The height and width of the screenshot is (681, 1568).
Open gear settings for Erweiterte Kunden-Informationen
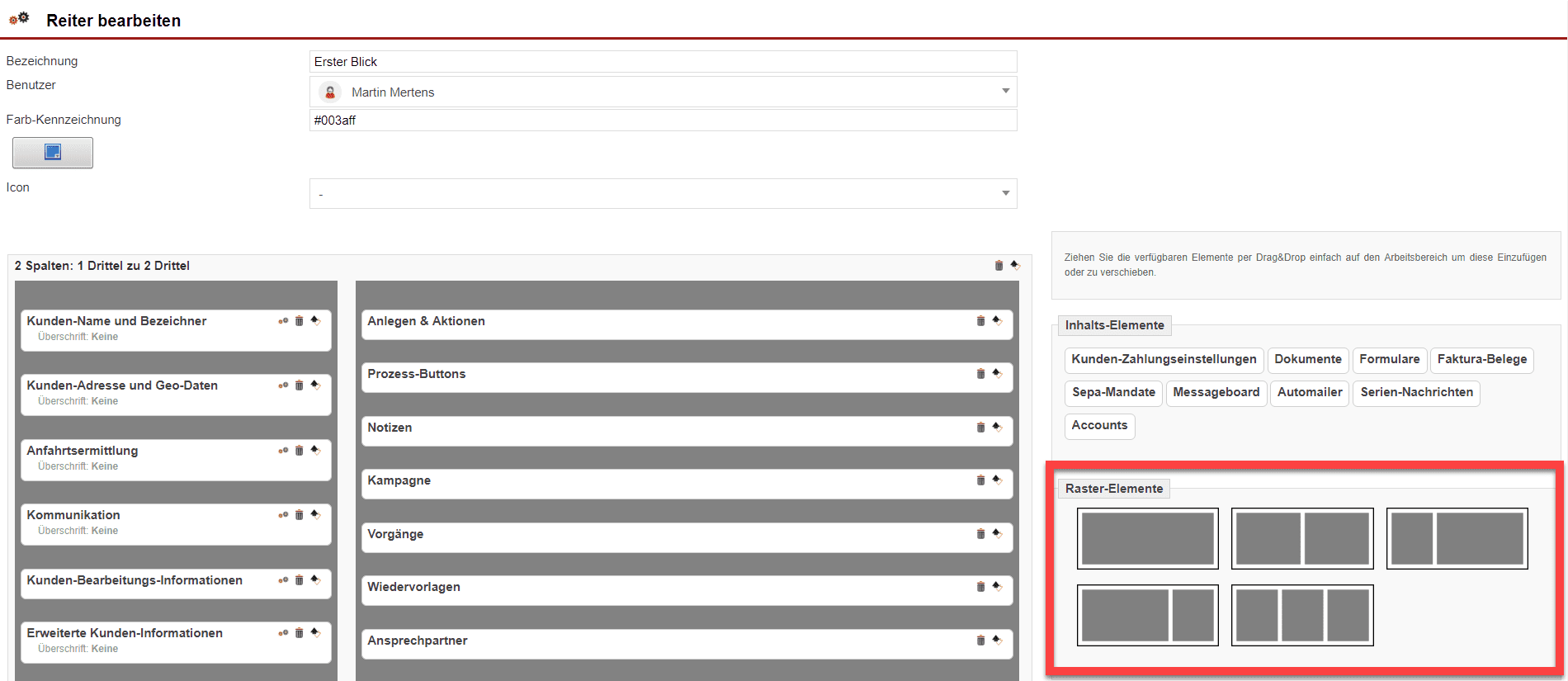tap(283, 633)
